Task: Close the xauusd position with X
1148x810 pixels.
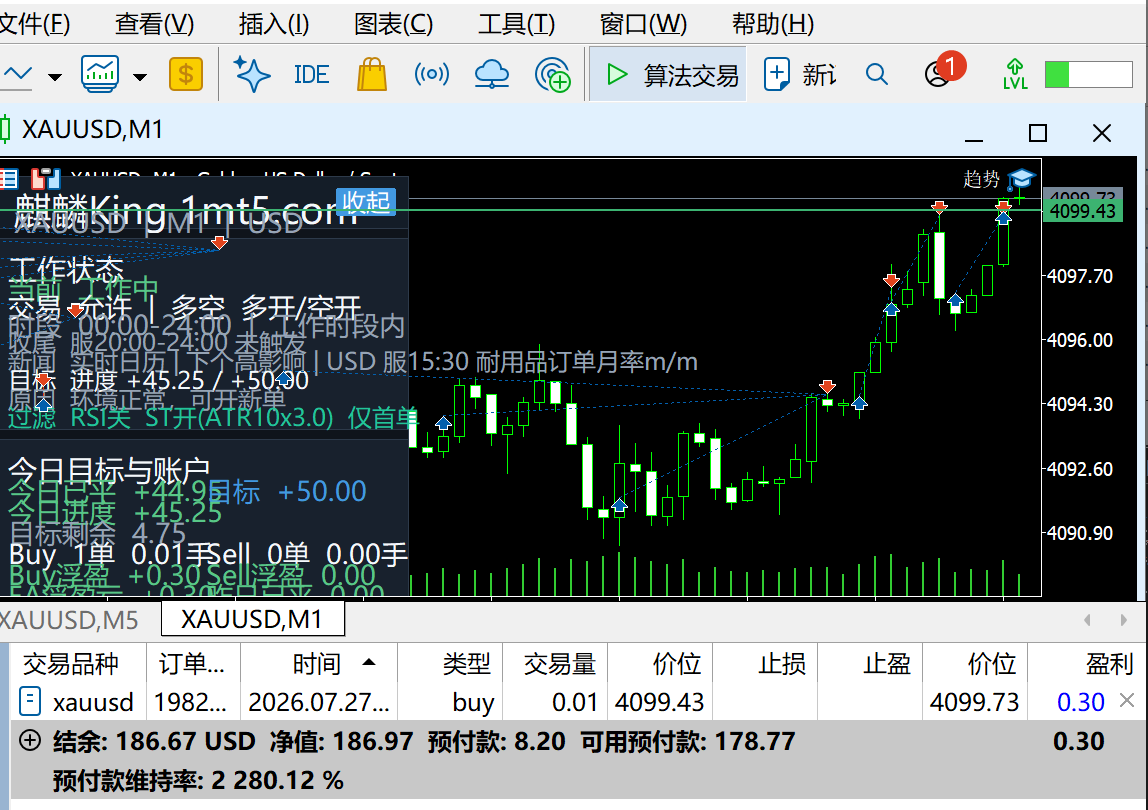Action: (1128, 701)
